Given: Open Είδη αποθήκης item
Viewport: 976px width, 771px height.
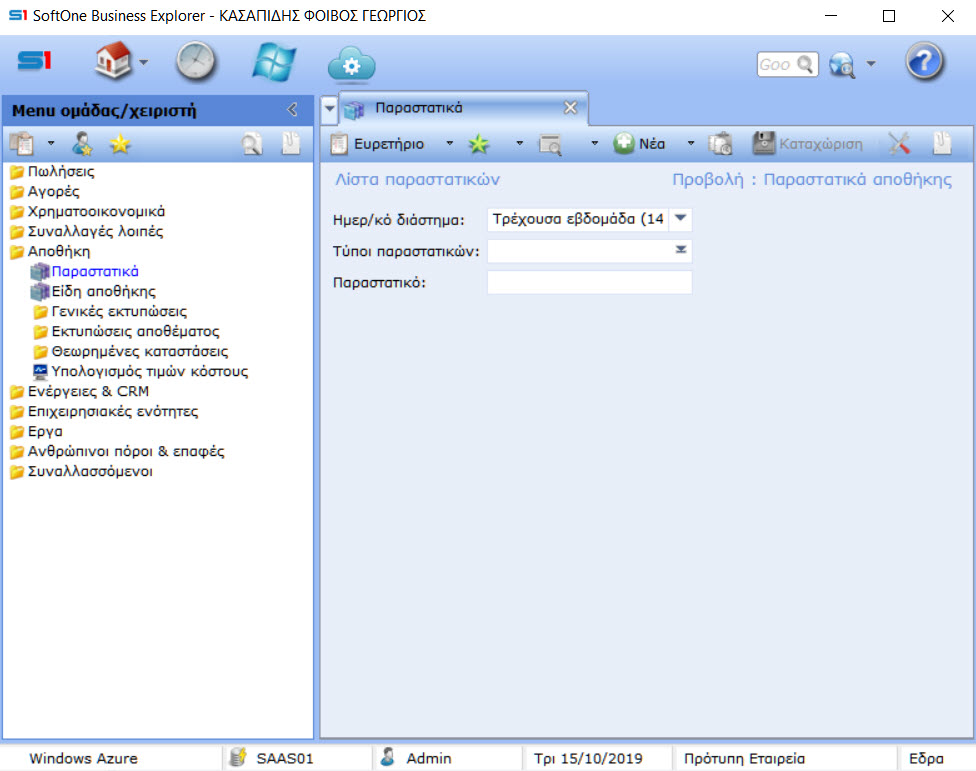Looking at the screenshot, I should pyautogui.click(x=94, y=291).
